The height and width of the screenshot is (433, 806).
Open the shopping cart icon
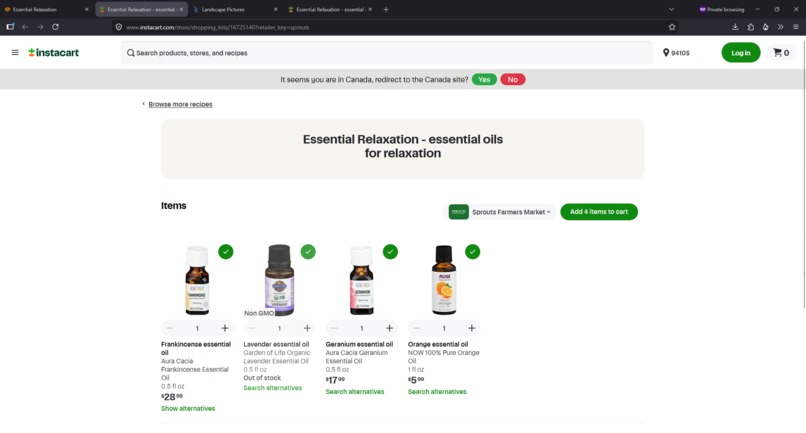click(781, 52)
